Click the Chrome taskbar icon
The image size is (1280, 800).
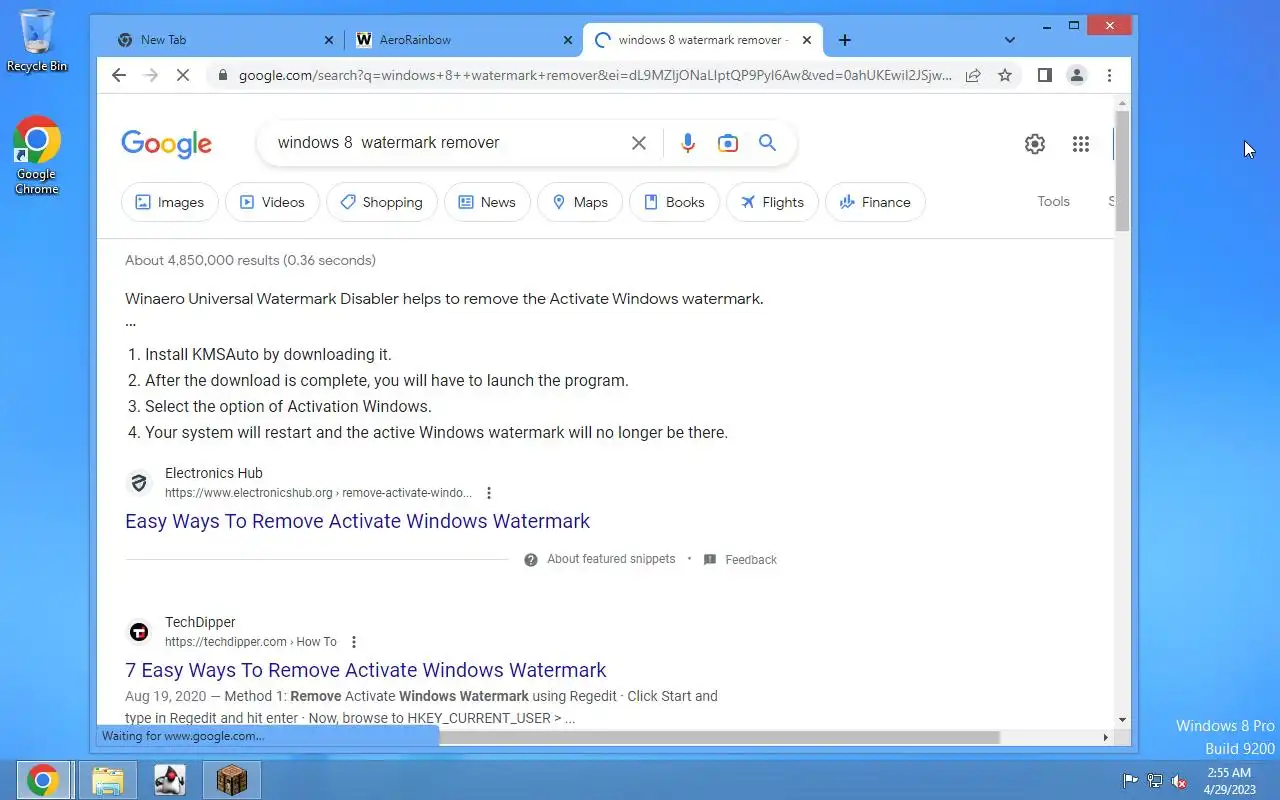(x=42, y=780)
